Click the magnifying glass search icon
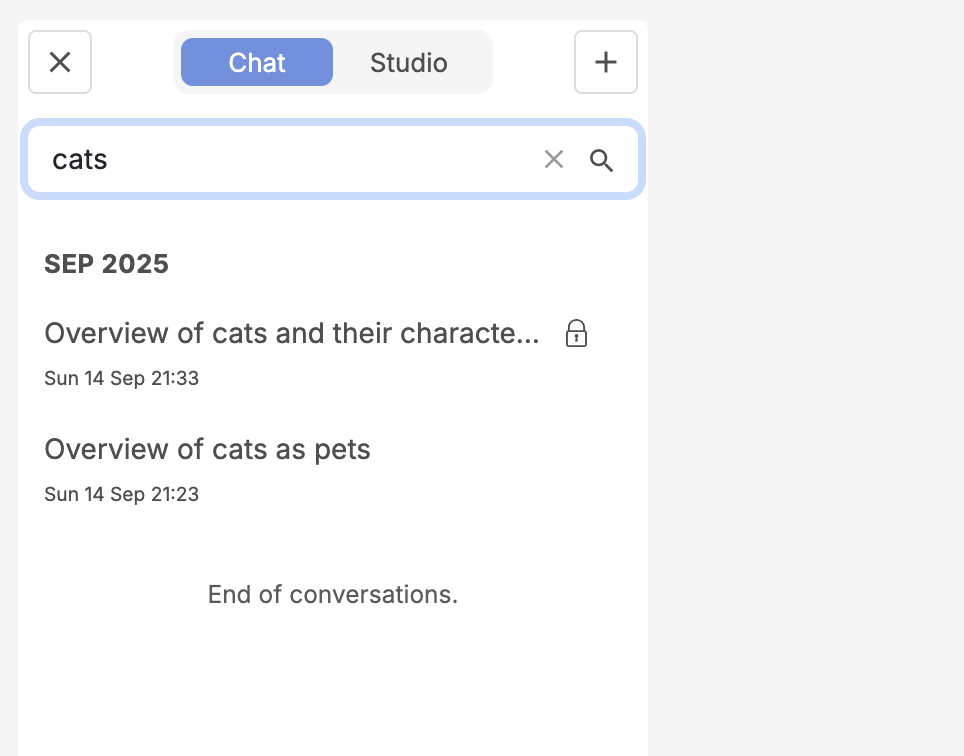 [601, 159]
